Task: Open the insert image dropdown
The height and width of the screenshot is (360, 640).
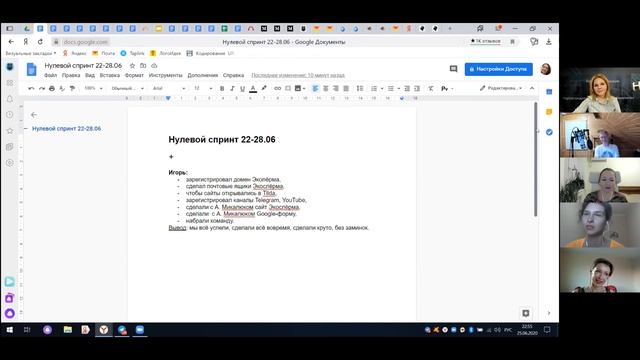Action: pos(300,88)
